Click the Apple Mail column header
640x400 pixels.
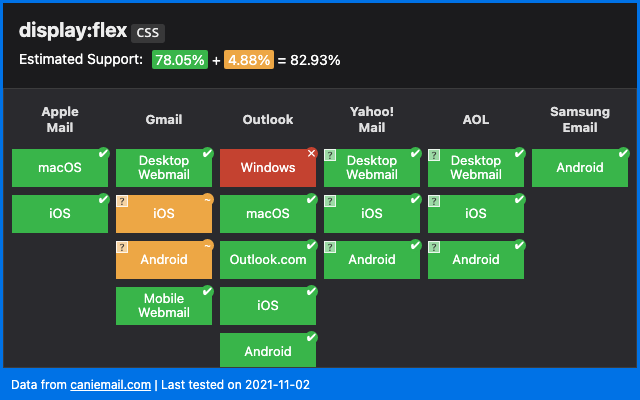[60, 119]
